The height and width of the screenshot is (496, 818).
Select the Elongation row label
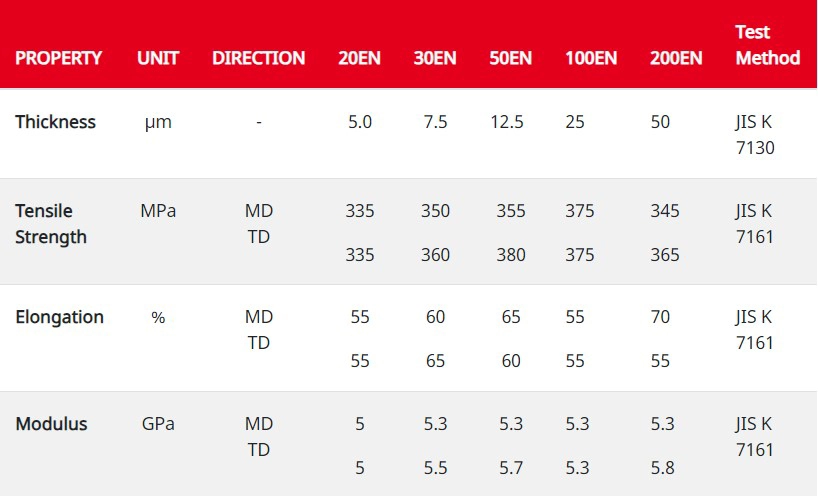tap(59, 317)
